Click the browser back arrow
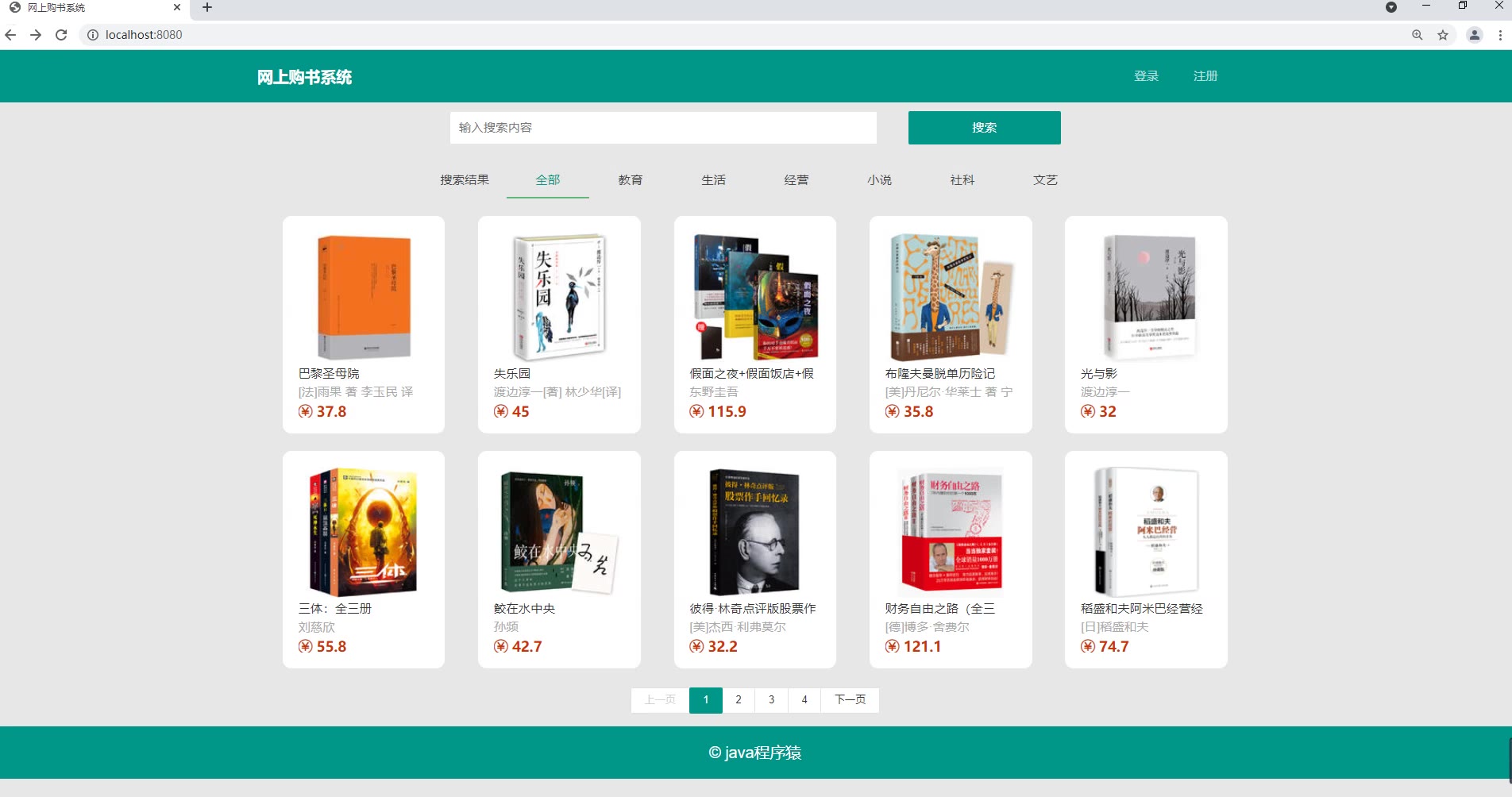The image size is (1512, 797). 10,35
